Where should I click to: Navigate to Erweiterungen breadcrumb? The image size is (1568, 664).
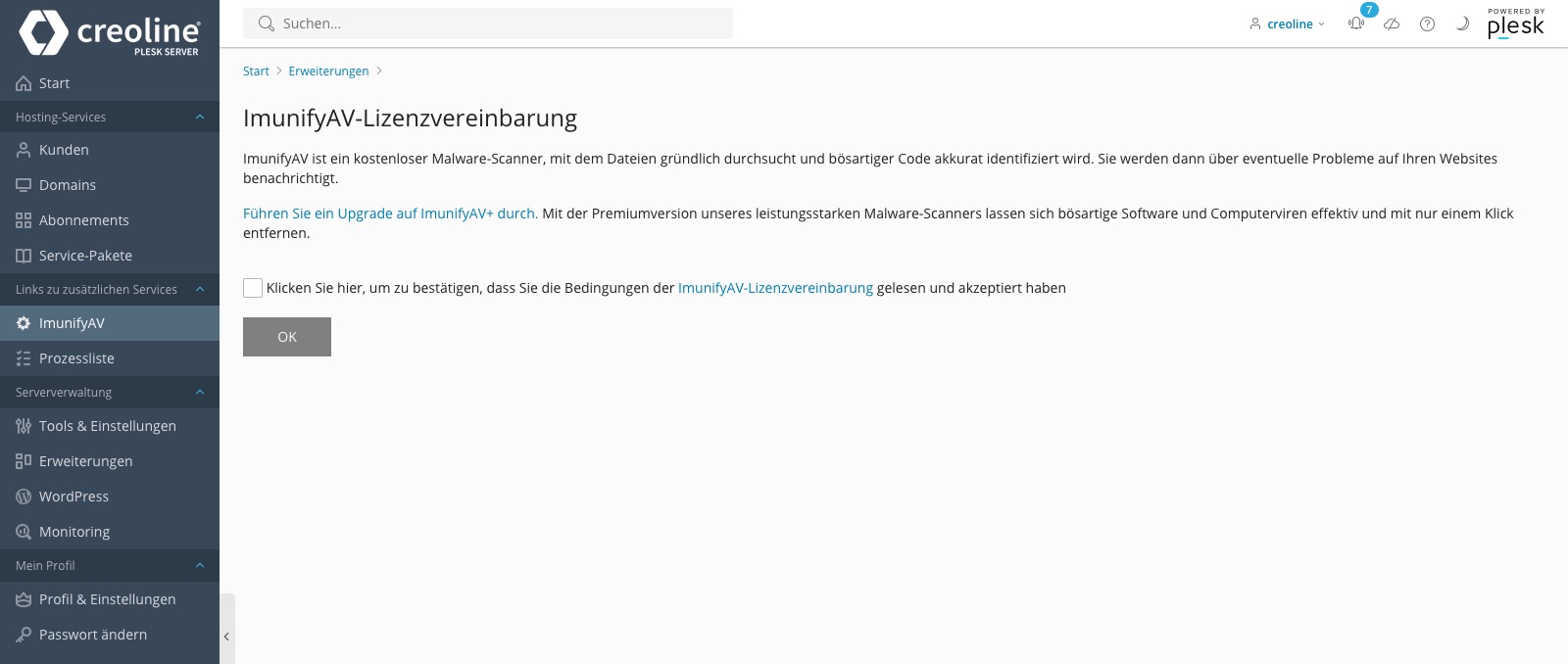click(x=328, y=71)
